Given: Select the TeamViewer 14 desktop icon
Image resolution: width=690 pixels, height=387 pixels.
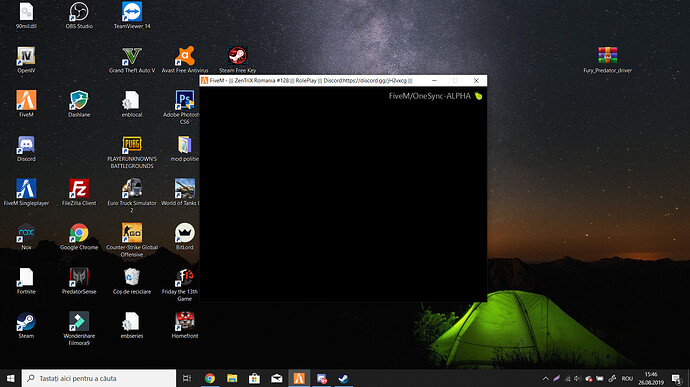Looking at the screenshot, I should click(x=132, y=15).
